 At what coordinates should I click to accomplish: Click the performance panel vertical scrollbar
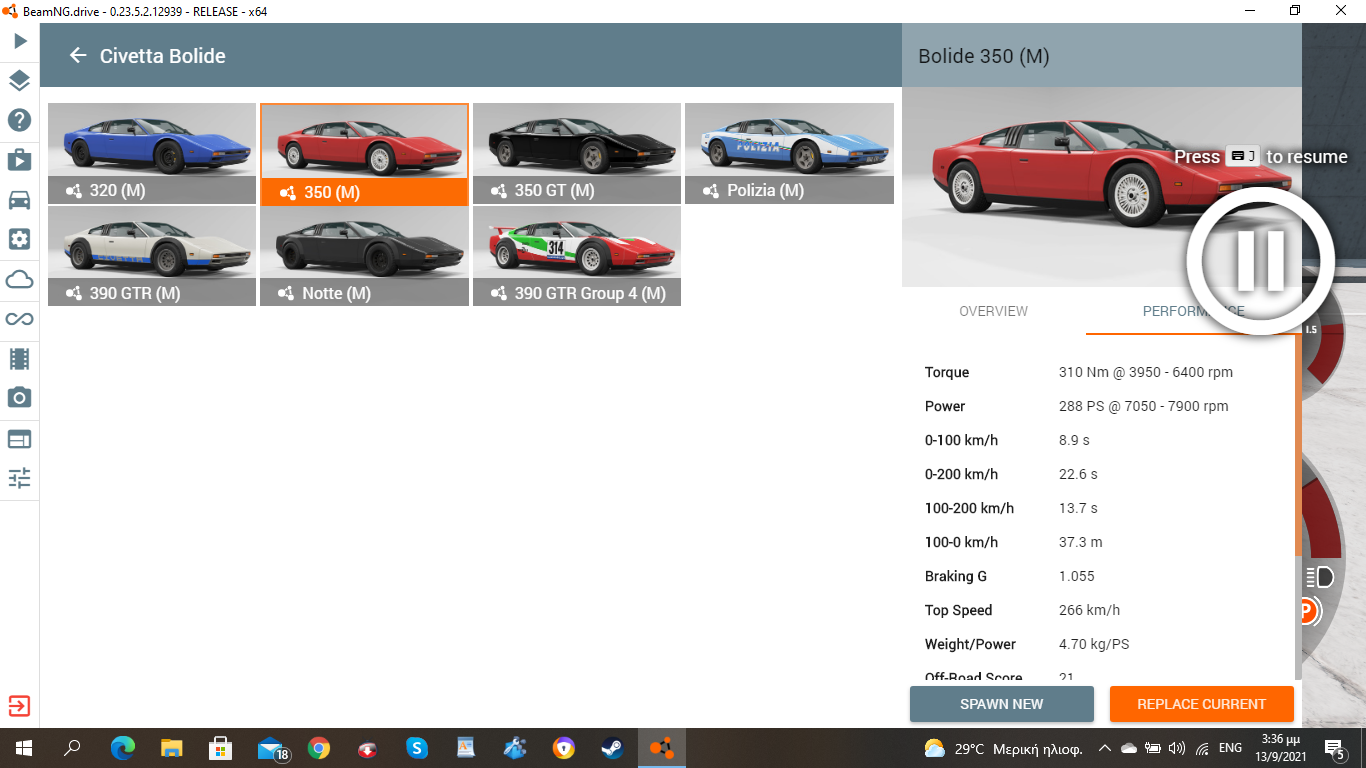[x=1298, y=445]
